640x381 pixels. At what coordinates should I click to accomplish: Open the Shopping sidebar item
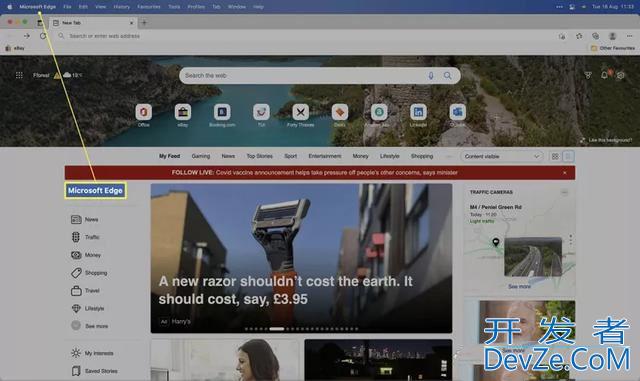(x=89, y=273)
